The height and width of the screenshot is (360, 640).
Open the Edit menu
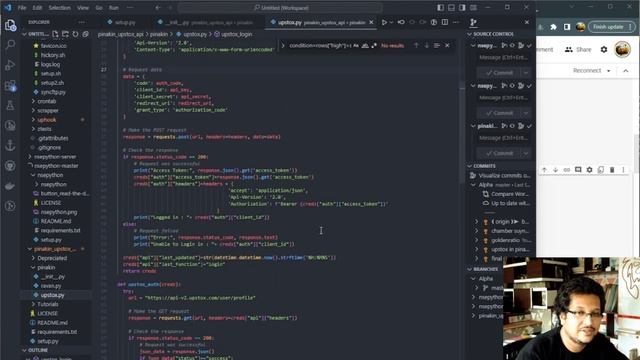37,8
